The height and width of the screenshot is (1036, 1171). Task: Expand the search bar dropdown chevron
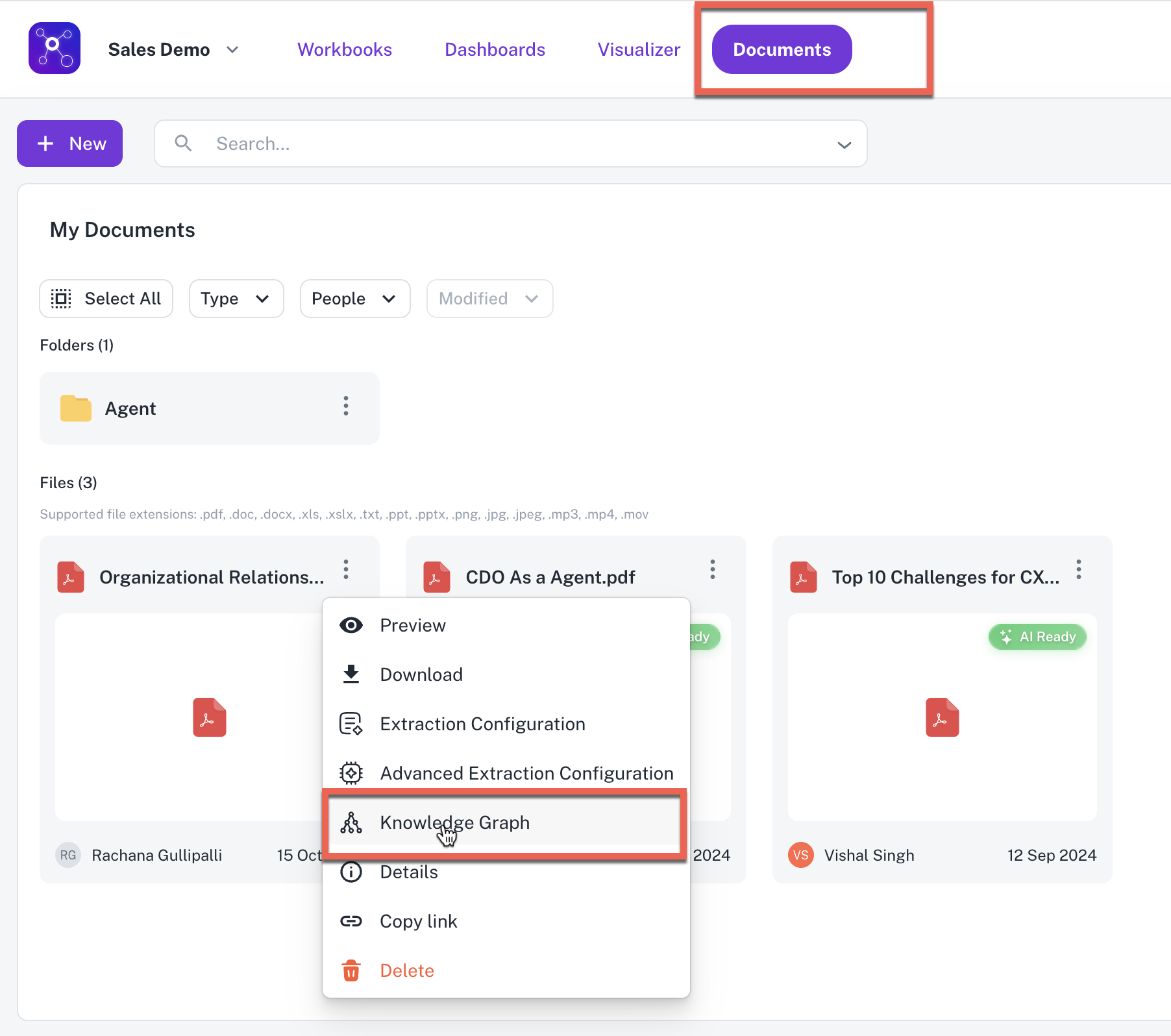[x=844, y=144]
